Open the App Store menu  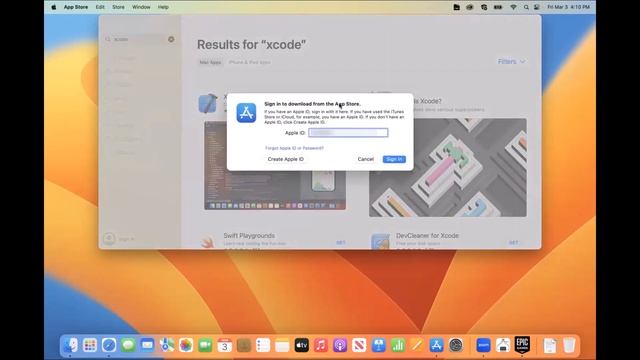pos(76,7)
